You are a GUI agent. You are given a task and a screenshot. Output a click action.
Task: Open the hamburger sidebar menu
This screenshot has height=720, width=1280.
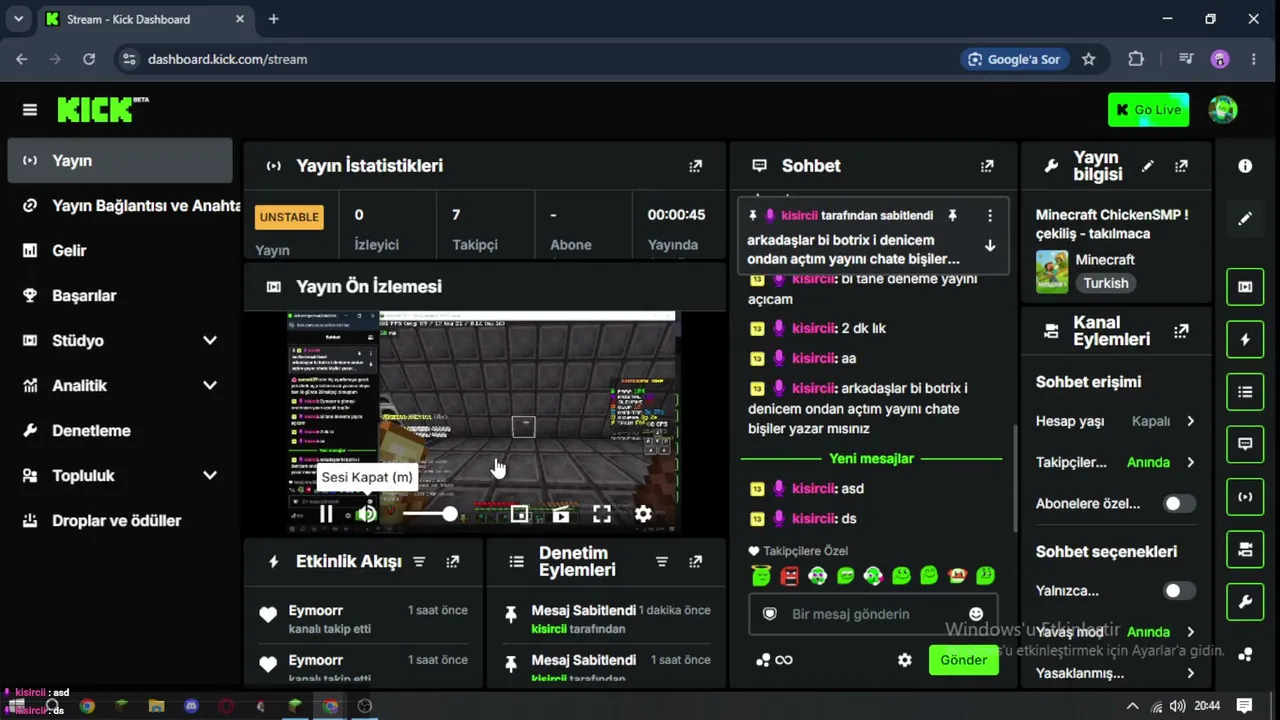(30, 110)
